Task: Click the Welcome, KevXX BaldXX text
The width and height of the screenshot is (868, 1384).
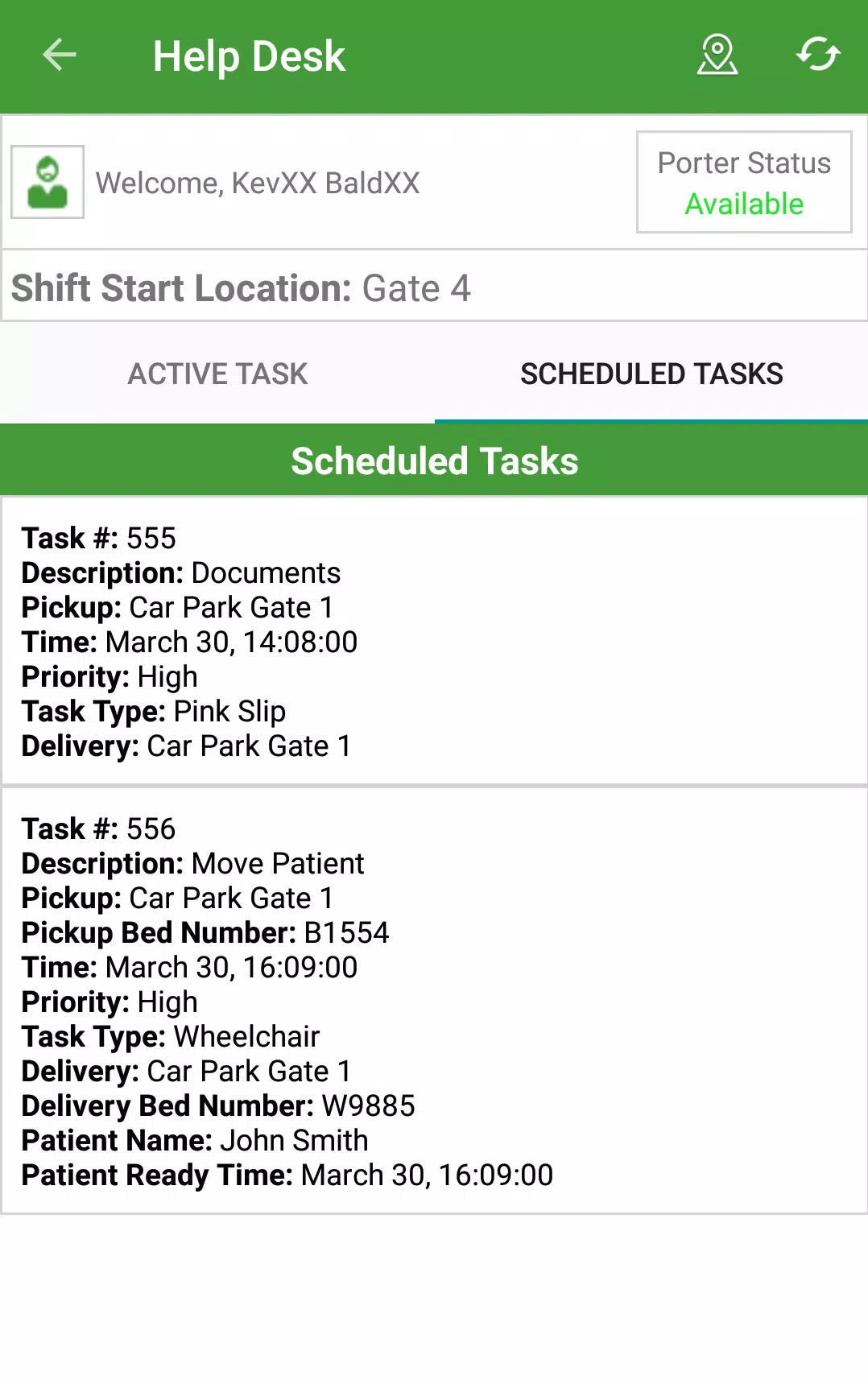Action: click(258, 183)
